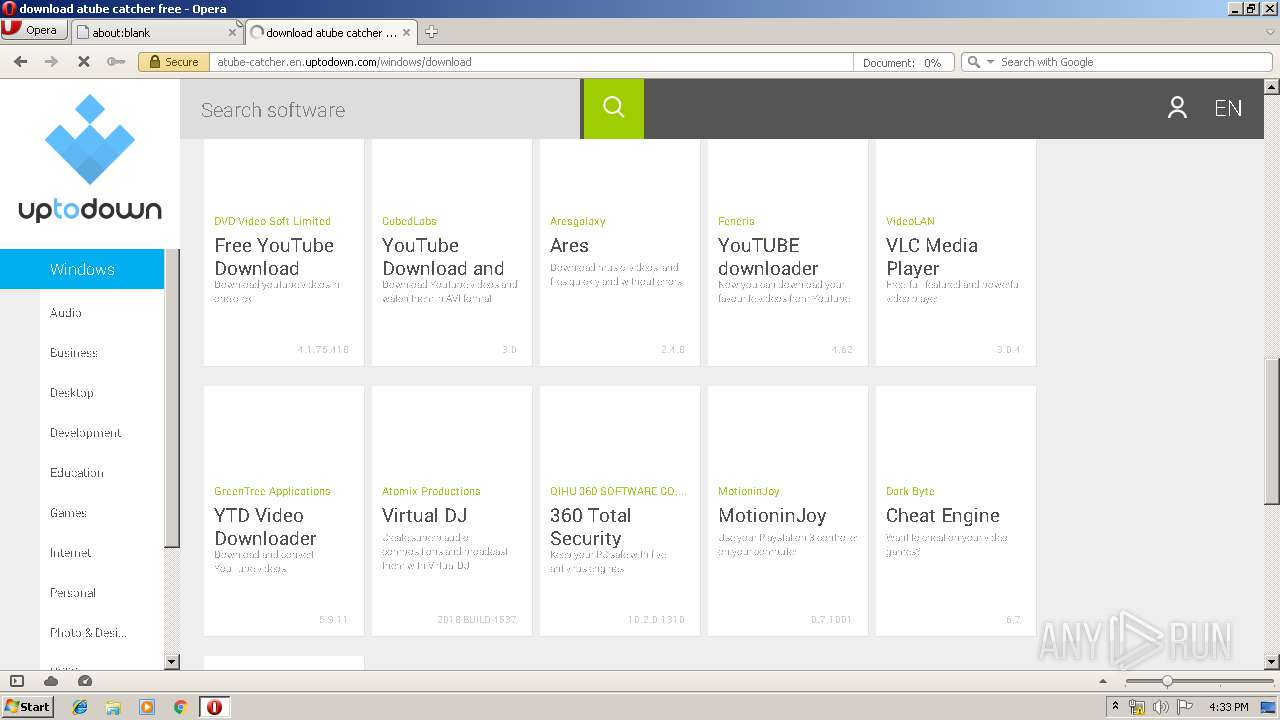Open Windows Media Player on taskbar
Image resolution: width=1280 pixels, height=720 pixels.
(147, 707)
